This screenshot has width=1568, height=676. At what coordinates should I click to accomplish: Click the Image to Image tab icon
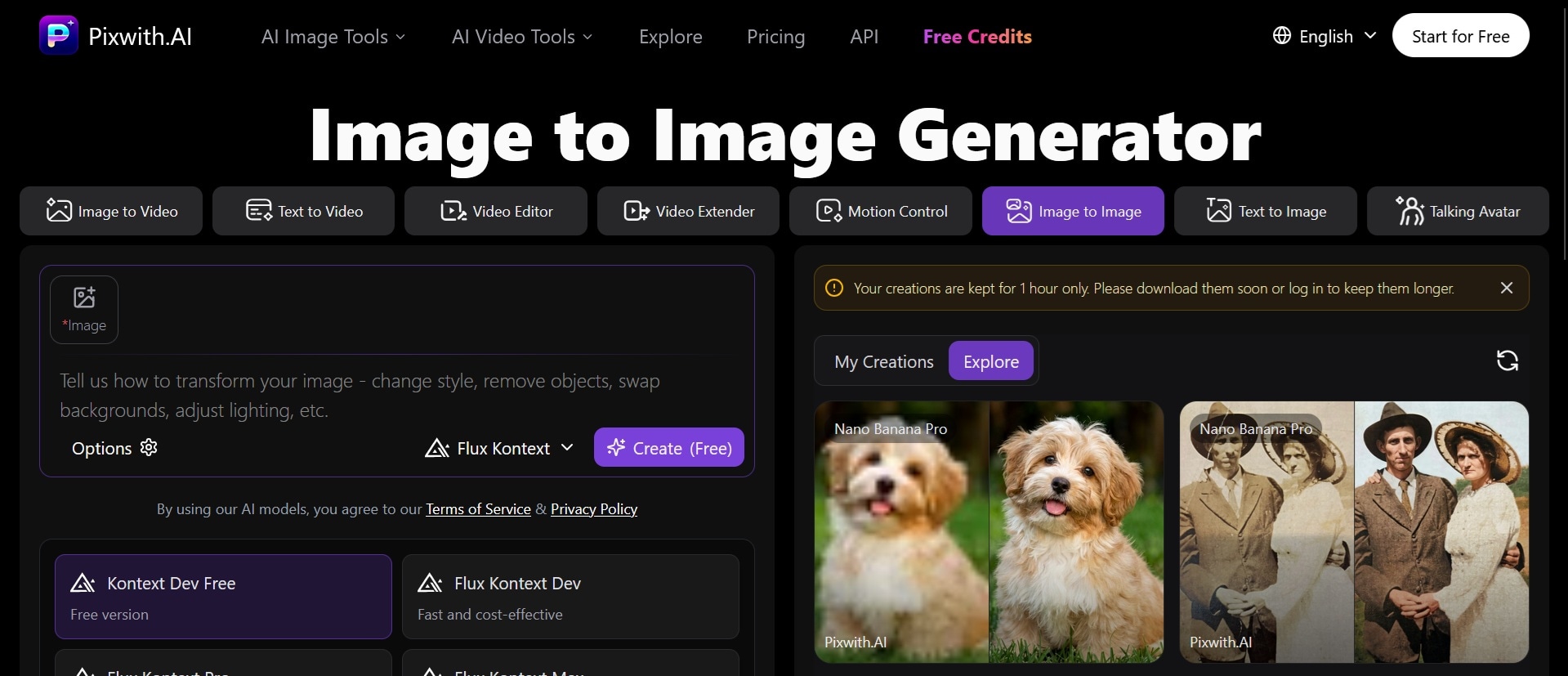1019,211
